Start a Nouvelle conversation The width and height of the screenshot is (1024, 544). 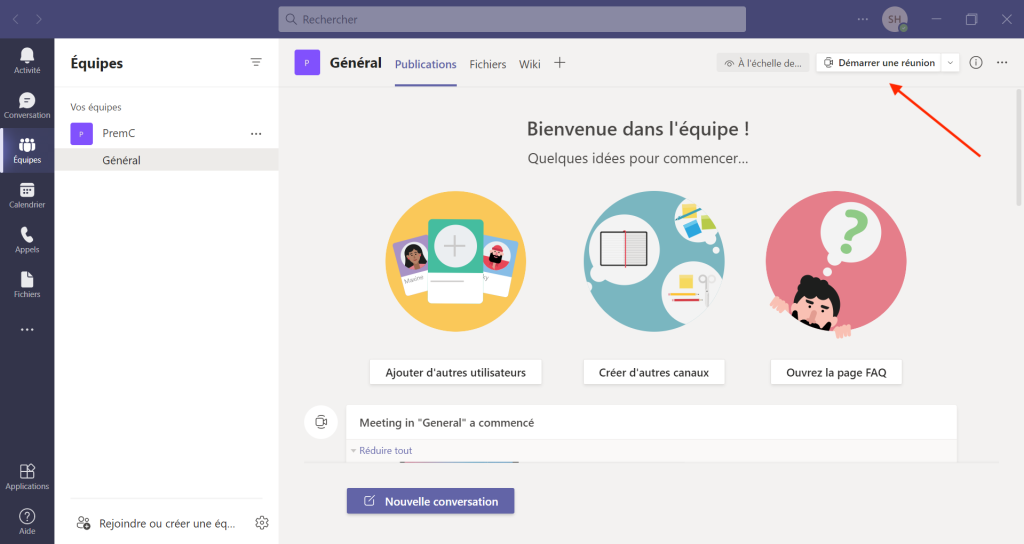(x=430, y=501)
